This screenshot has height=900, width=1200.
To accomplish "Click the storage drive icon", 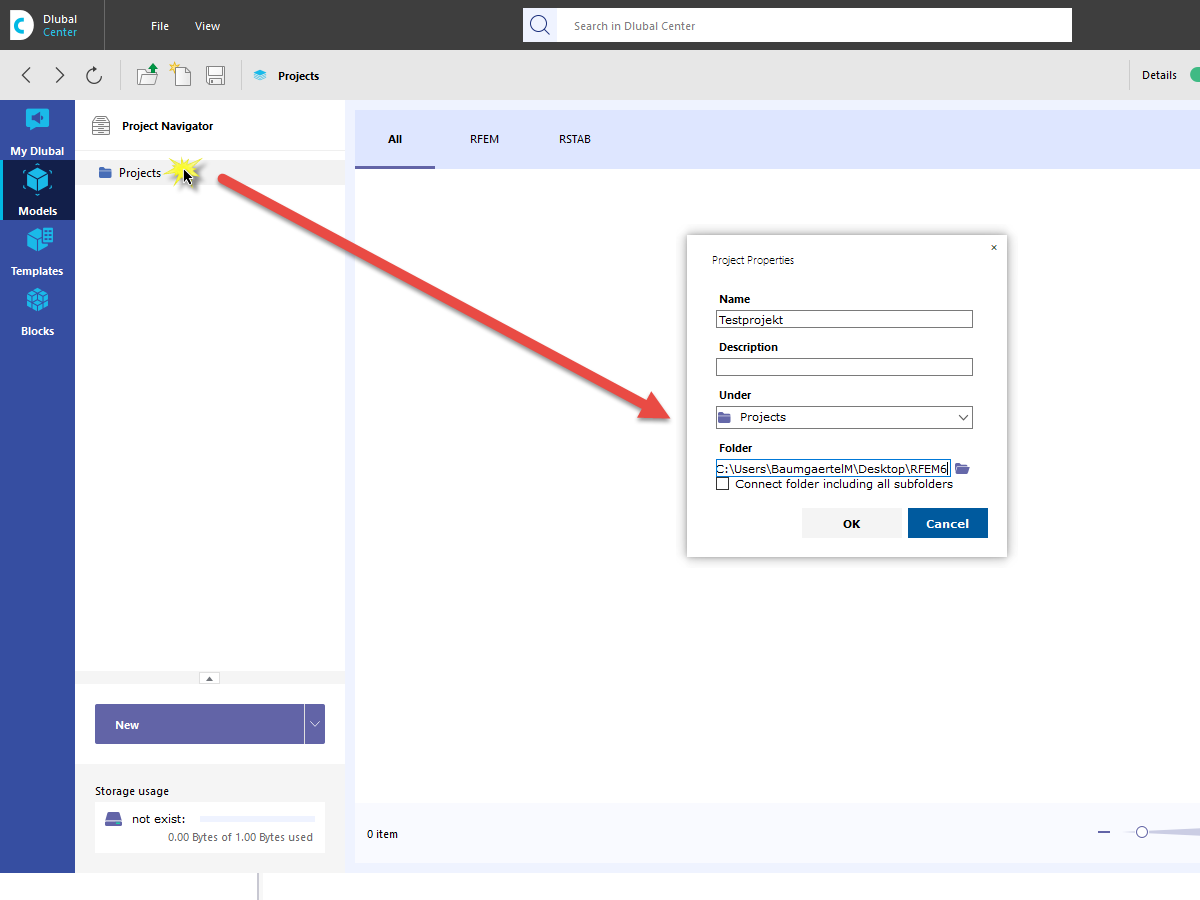I will point(114,819).
